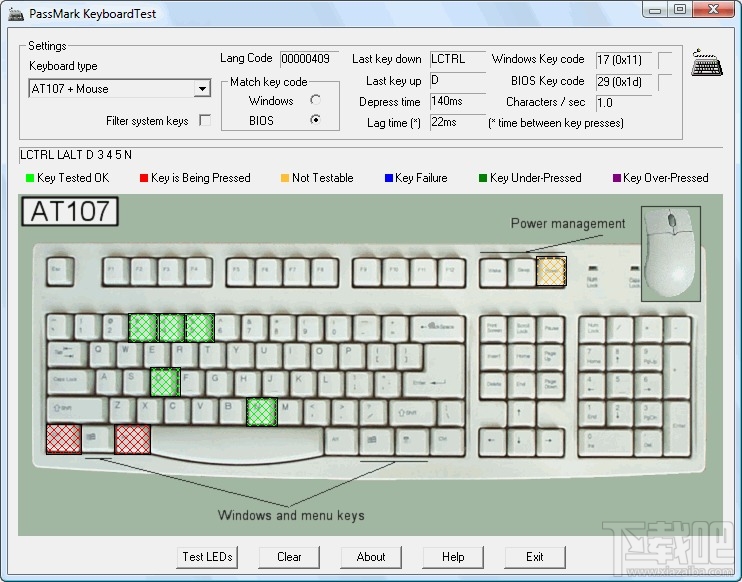Click the M key on the keyboard image
Screen dimensions: 742x582
pyautogui.click(x=289, y=410)
